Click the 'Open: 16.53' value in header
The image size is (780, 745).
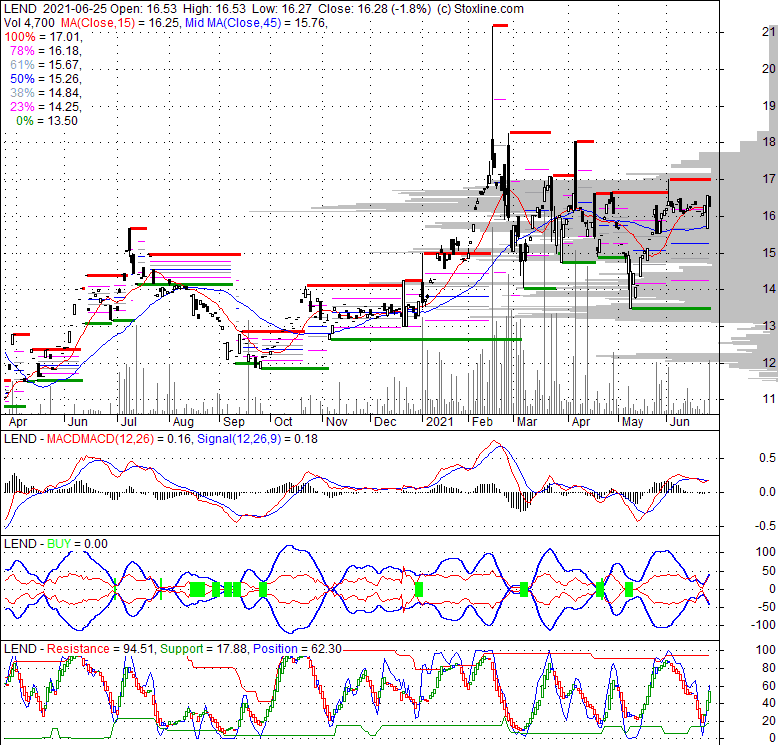(x=146, y=9)
